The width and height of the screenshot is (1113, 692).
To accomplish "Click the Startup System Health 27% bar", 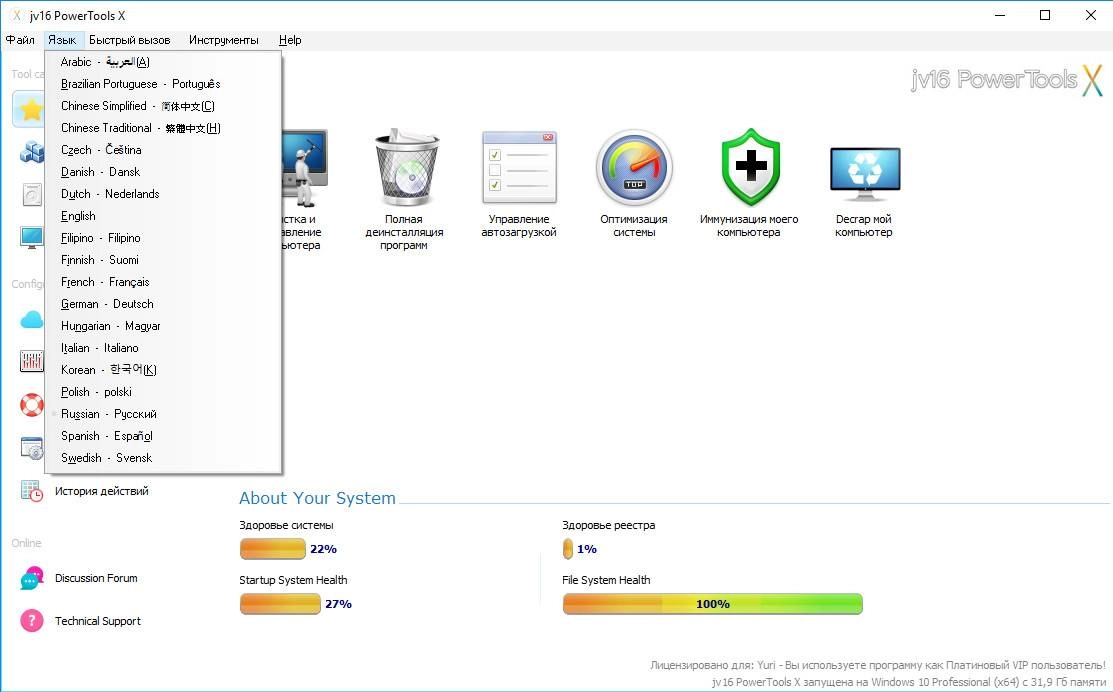I will (280, 604).
